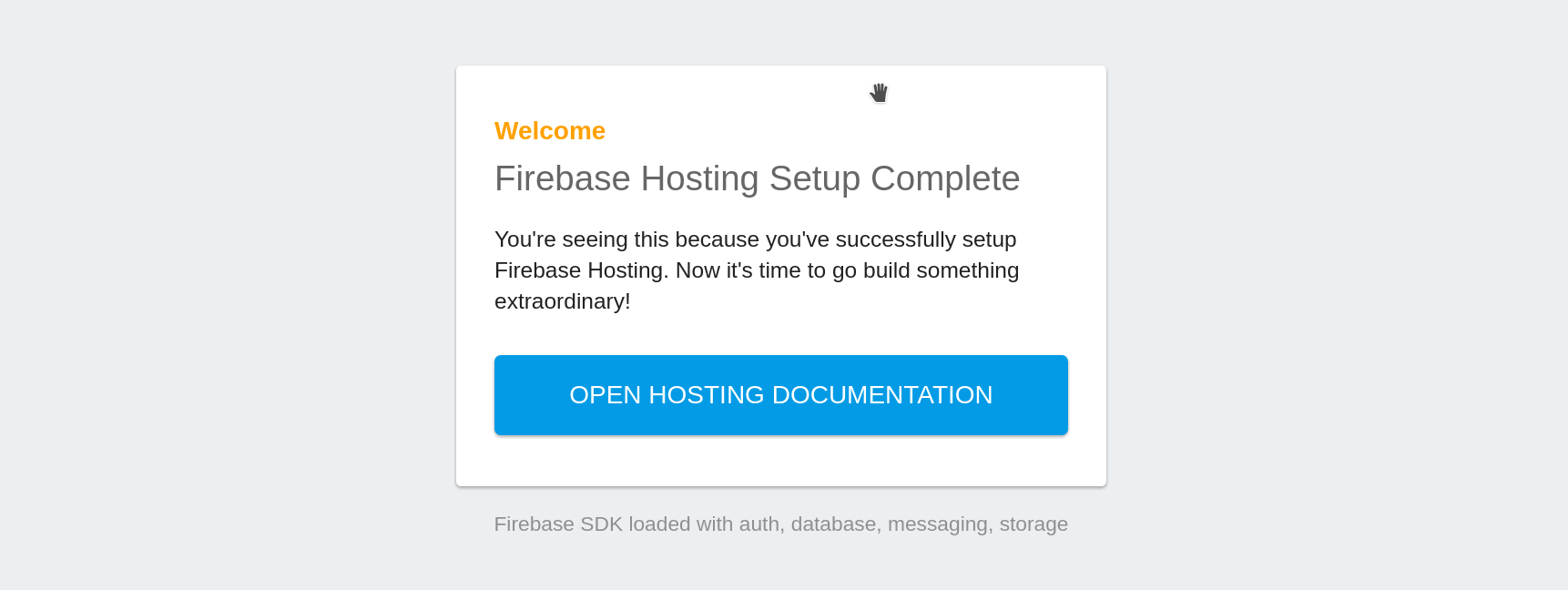
Task: Click the white welcome card
Action: click(x=780, y=273)
